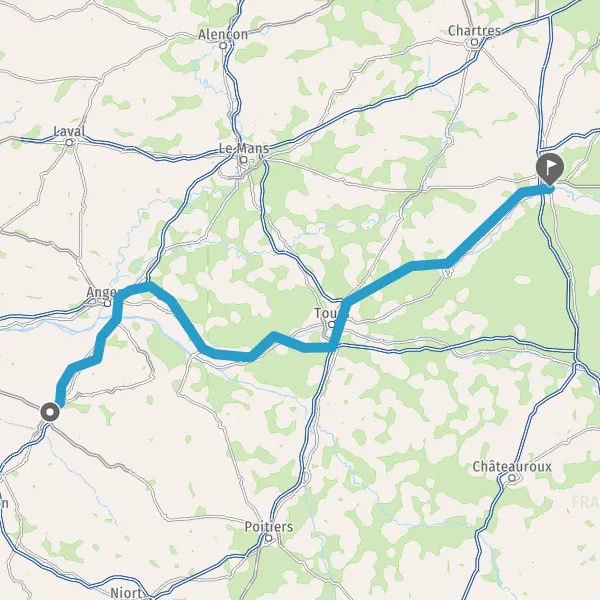
Task: Select the Poitiers city marker
Action: 269,538
